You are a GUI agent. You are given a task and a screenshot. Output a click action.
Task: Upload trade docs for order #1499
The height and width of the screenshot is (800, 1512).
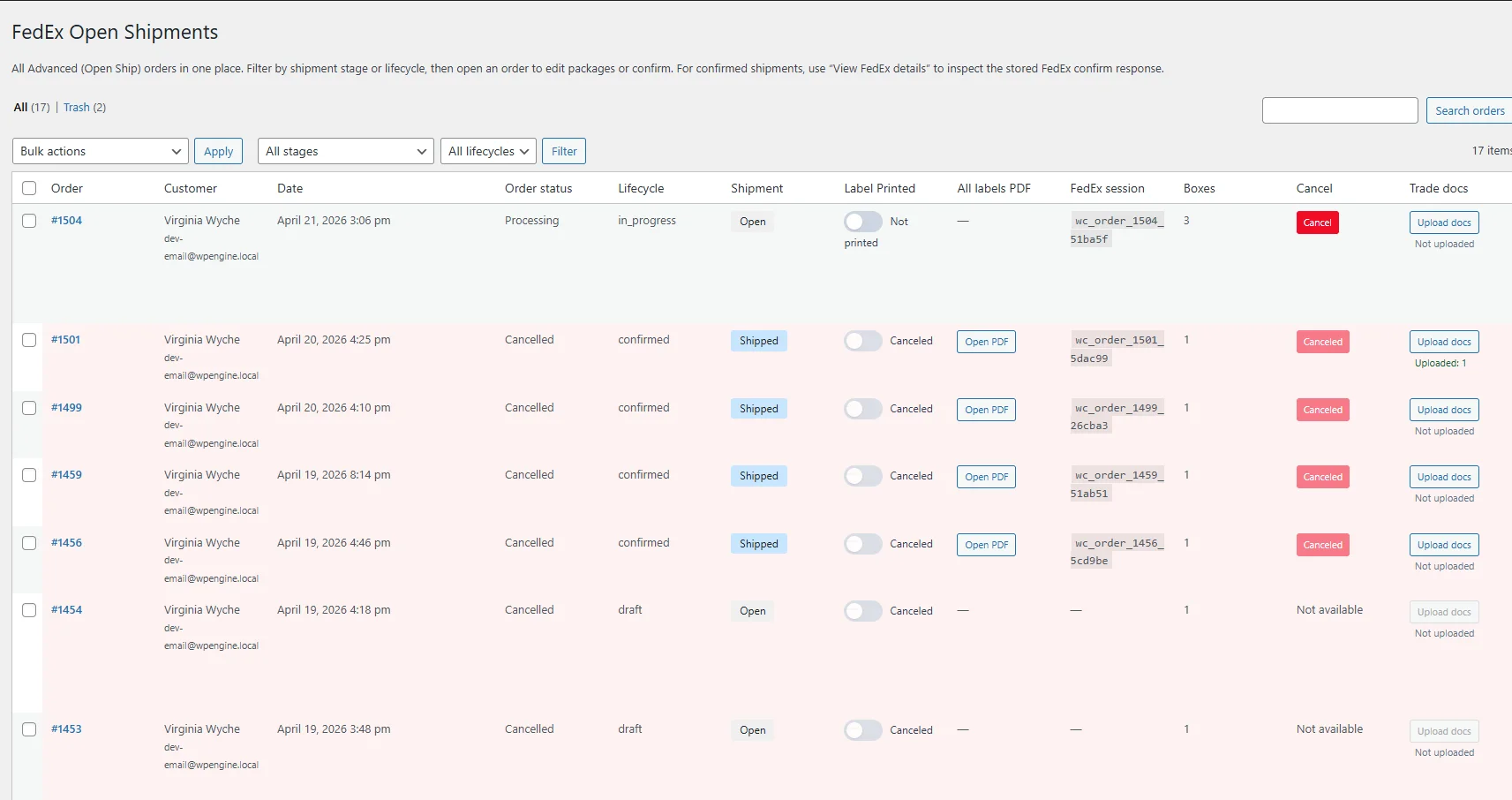click(1444, 410)
